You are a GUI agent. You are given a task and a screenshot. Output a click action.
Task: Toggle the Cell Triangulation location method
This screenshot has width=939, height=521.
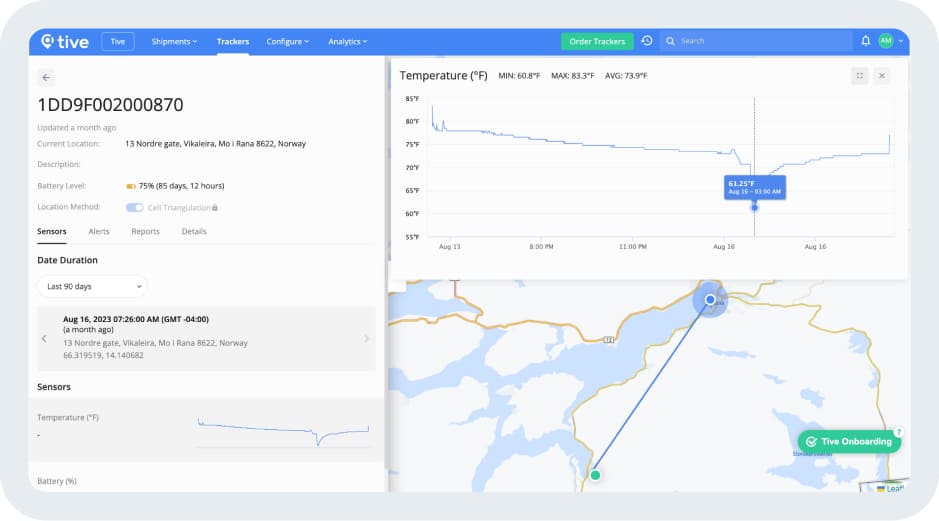pyautogui.click(x=134, y=207)
